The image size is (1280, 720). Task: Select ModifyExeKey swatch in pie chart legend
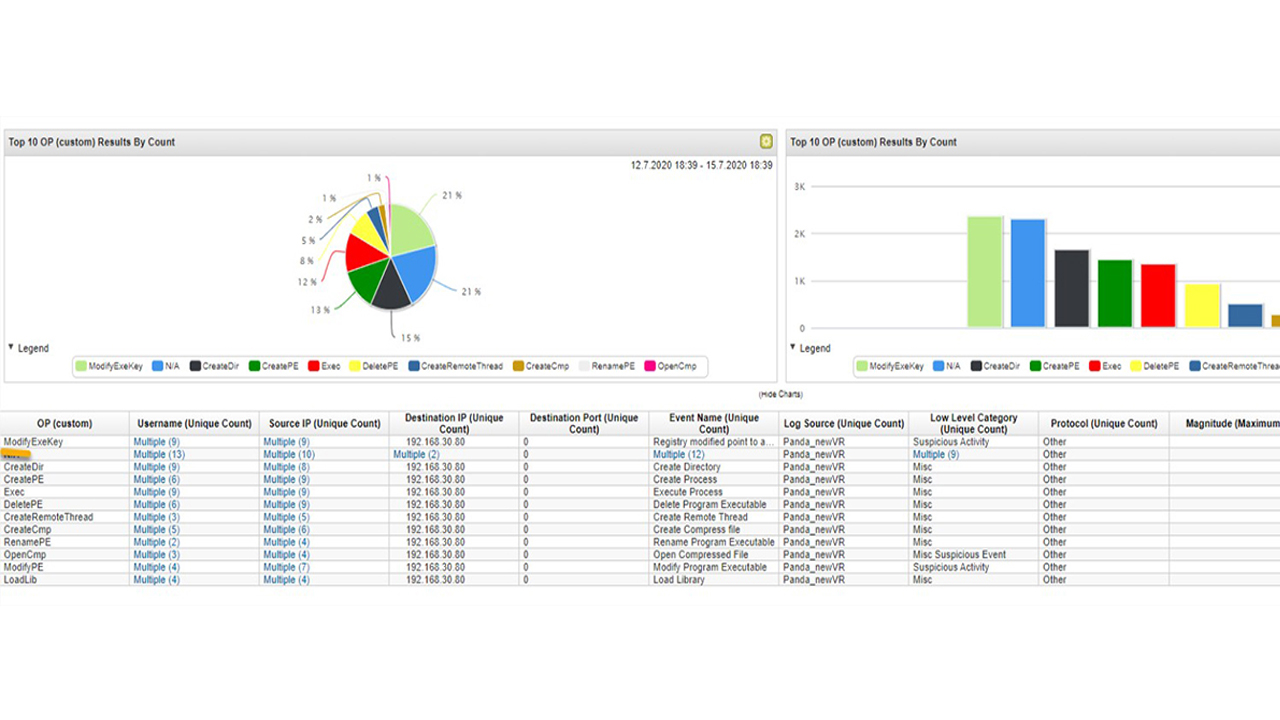[82, 367]
